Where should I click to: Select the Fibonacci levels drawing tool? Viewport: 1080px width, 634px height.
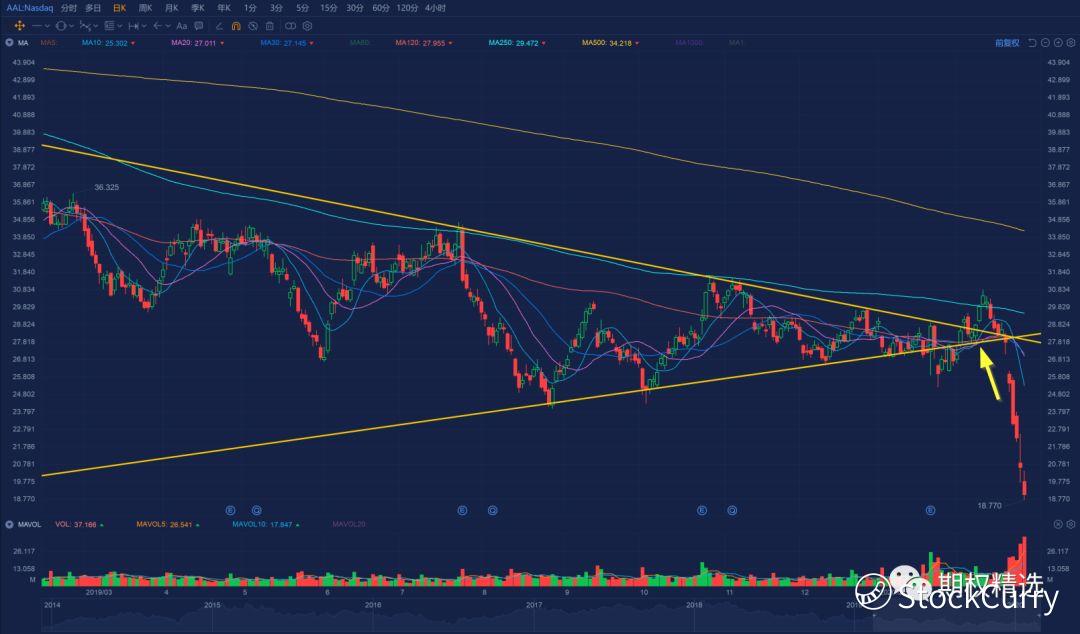109,25
